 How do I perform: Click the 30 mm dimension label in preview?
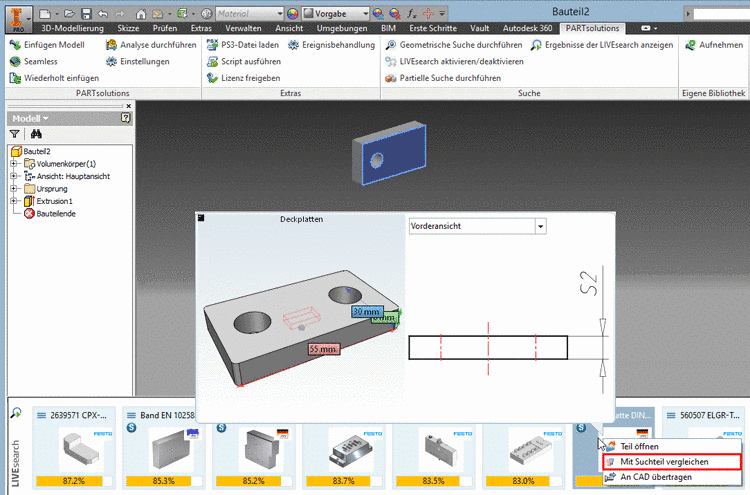click(367, 311)
